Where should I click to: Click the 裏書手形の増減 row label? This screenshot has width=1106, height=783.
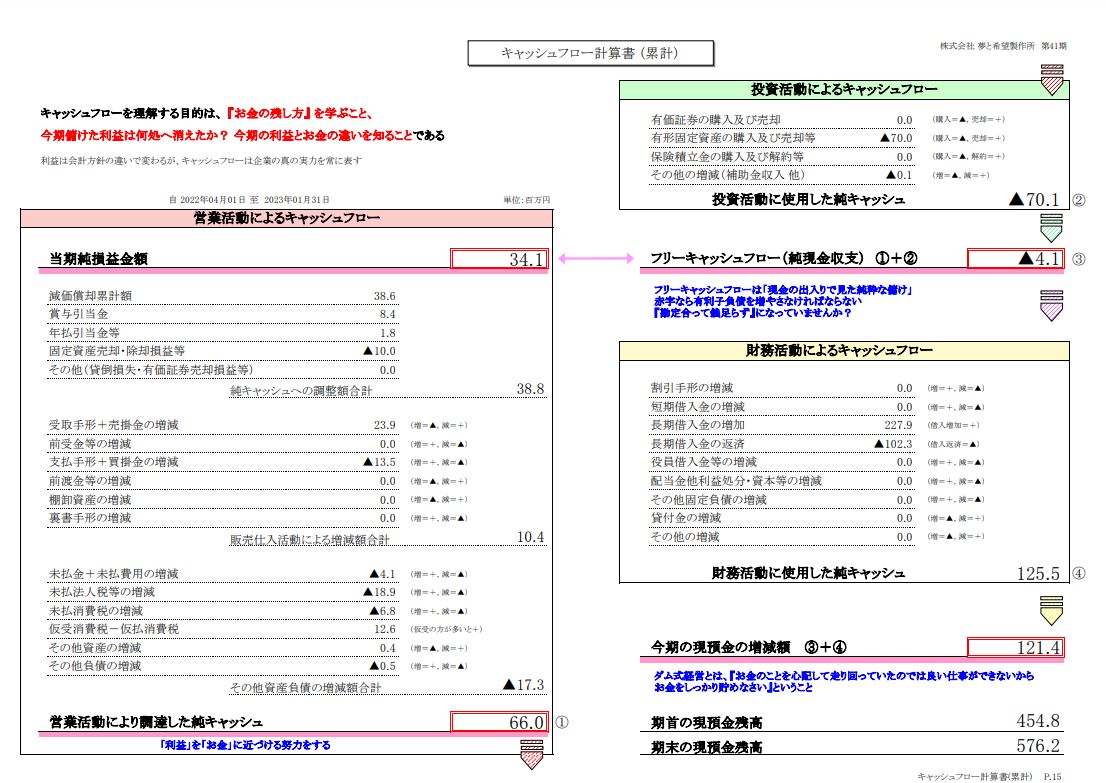[90, 518]
